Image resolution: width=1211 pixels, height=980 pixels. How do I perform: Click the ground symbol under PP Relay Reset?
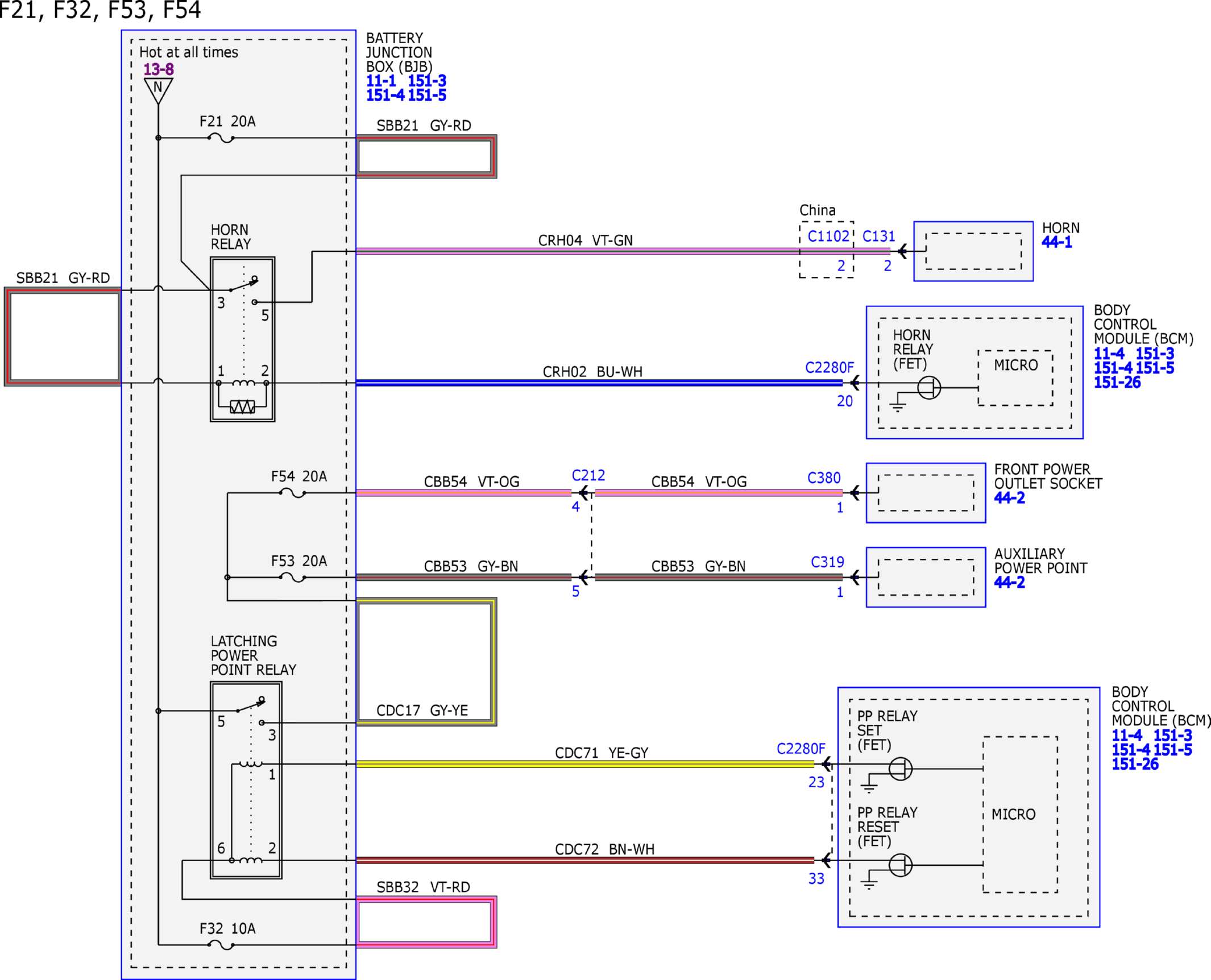point(869,884)
